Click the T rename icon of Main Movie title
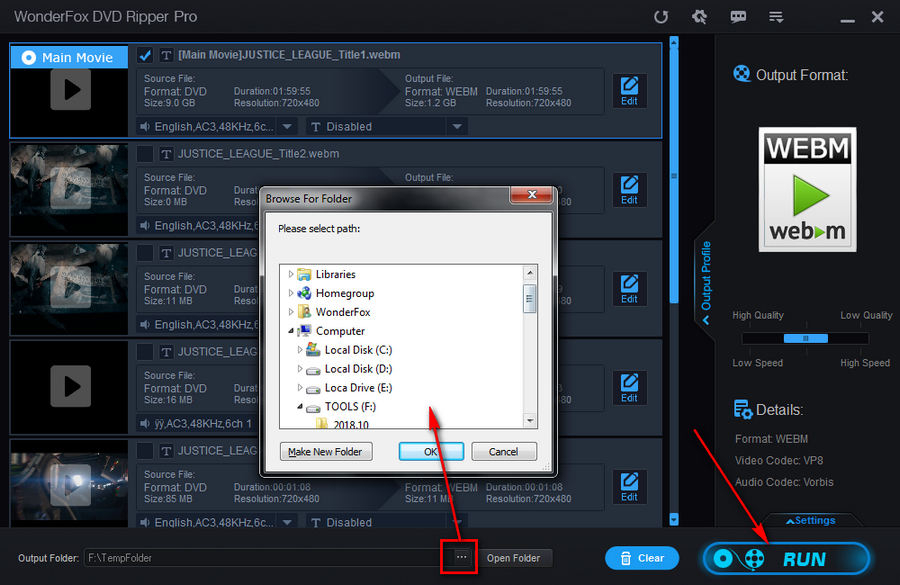This screenshot has height=585, width=900. [x=166, y=55]
